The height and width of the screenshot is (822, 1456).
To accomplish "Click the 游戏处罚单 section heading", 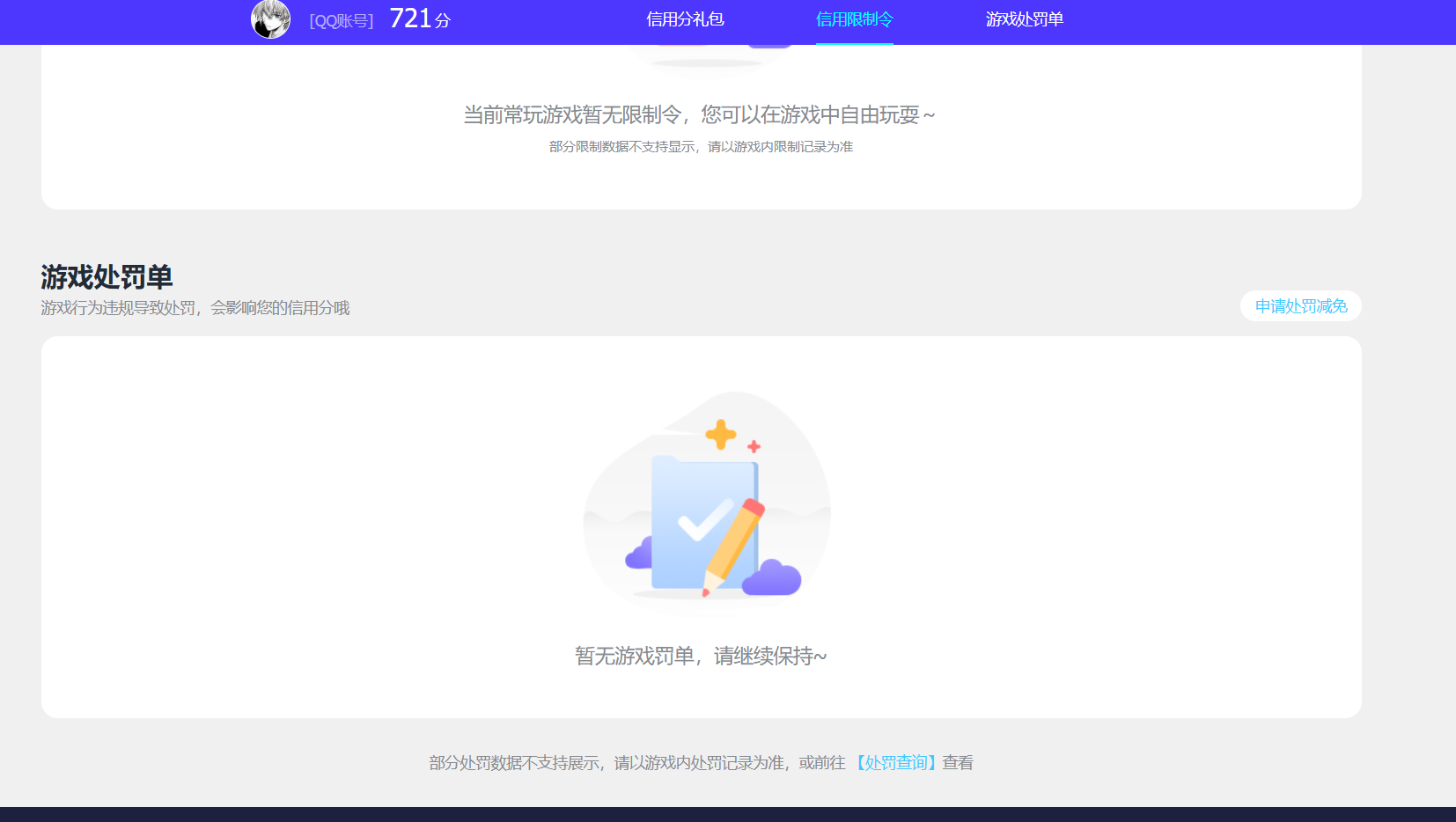I will tap(107, 277).
